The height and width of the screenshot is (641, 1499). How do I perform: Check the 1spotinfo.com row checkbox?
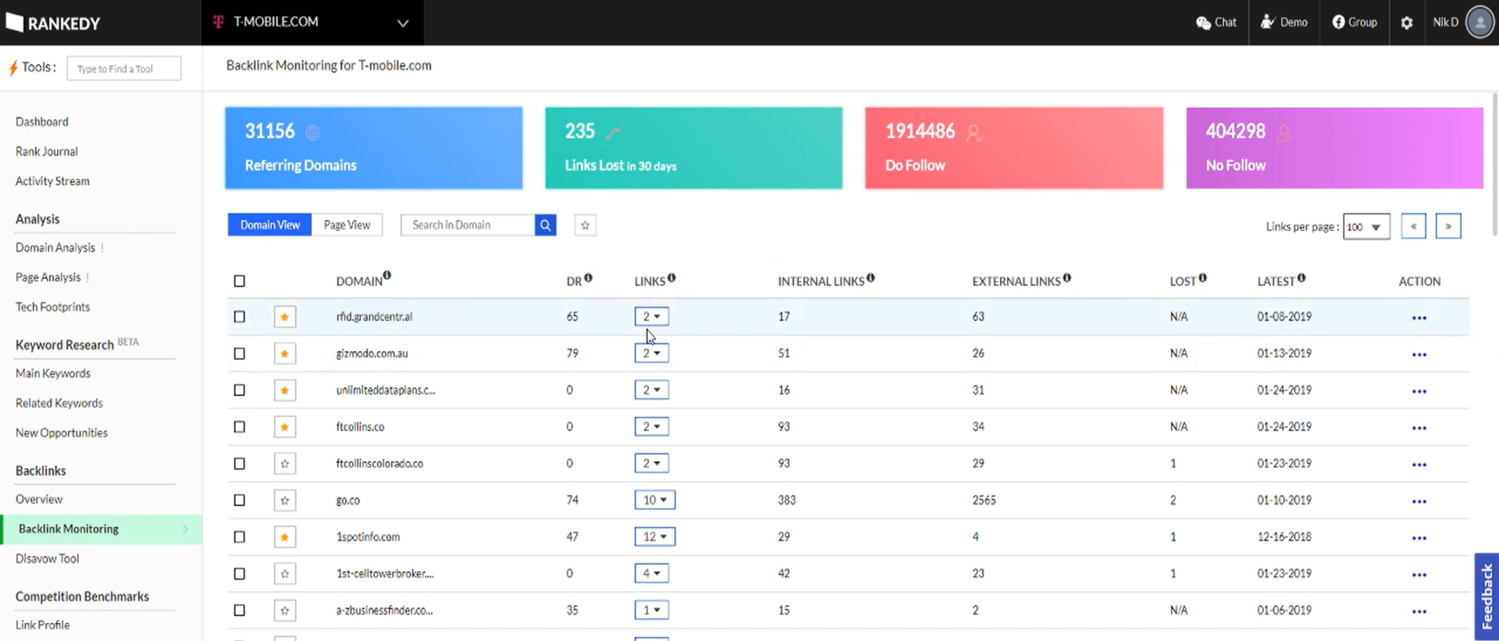pos(239,537)
